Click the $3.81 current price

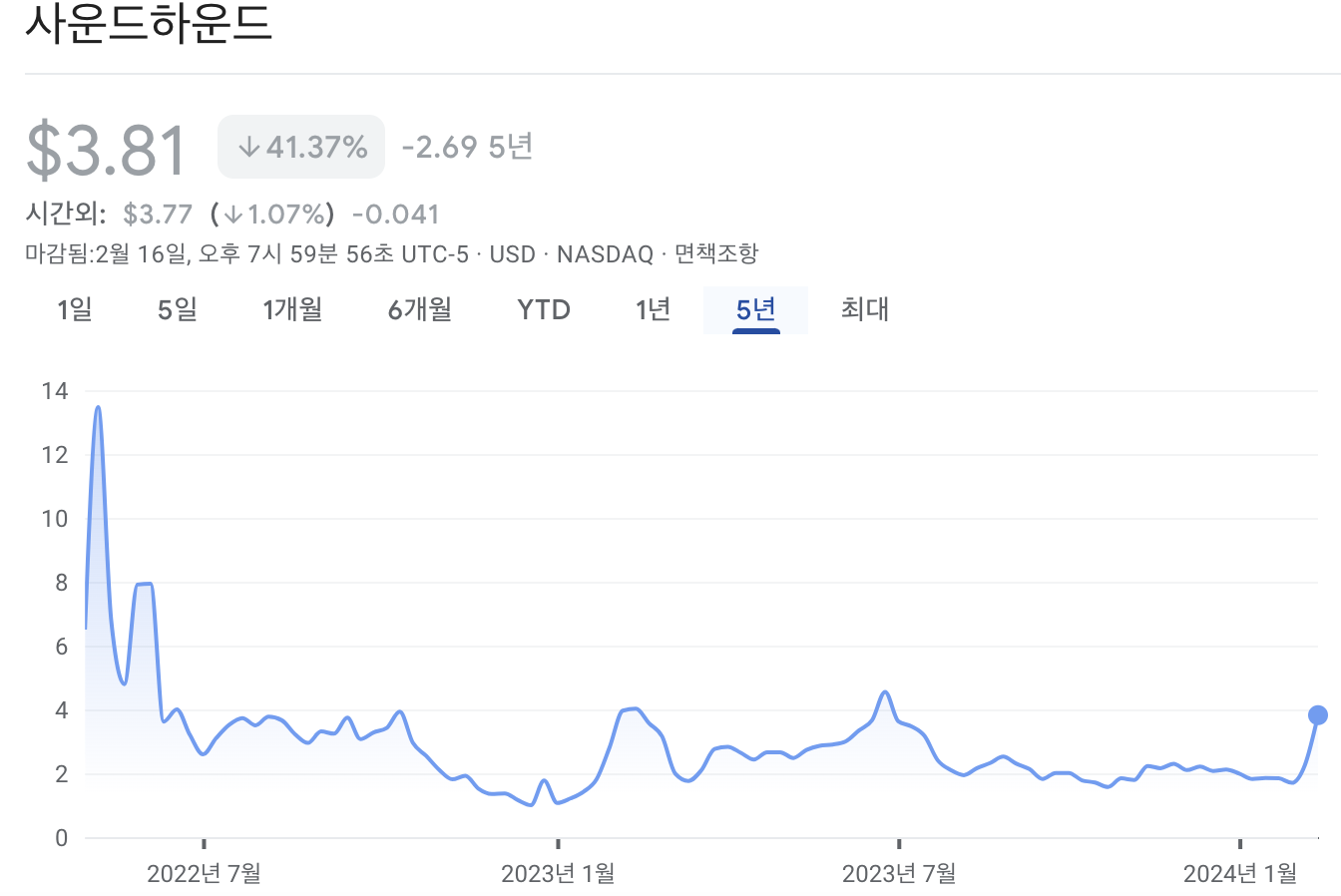pyautogui.click(x=103, y=146)
